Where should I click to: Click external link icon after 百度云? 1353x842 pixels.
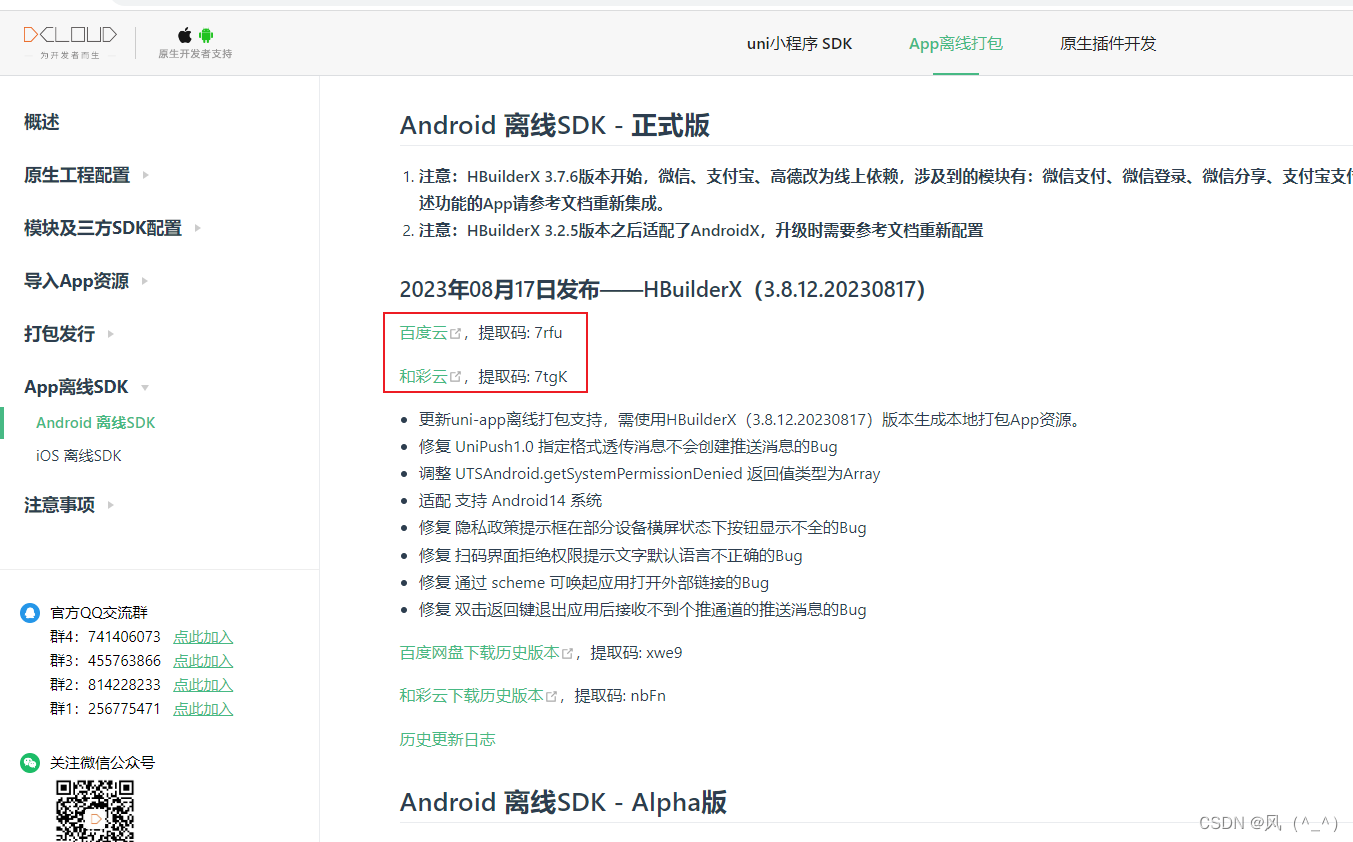456,334
